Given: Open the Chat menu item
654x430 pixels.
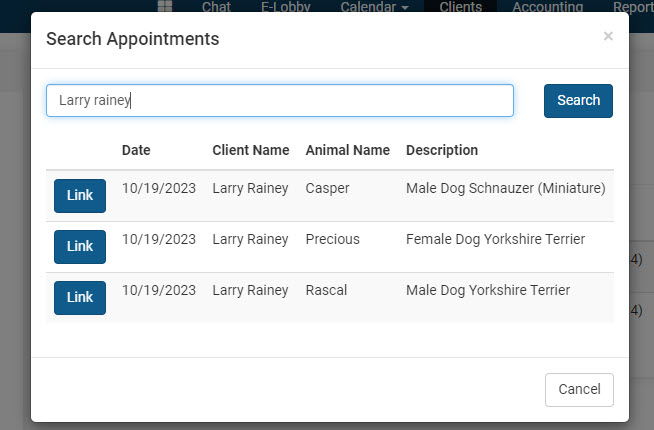Looking at the screenshot, I should pyautogui.click(x=216, y=6).
